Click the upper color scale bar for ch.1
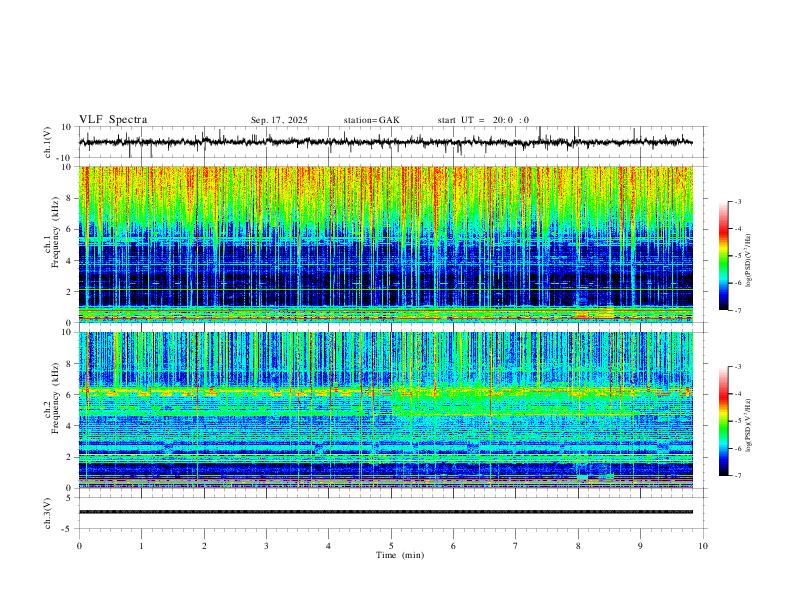This screenshot has width=792, height=612. 724,255
